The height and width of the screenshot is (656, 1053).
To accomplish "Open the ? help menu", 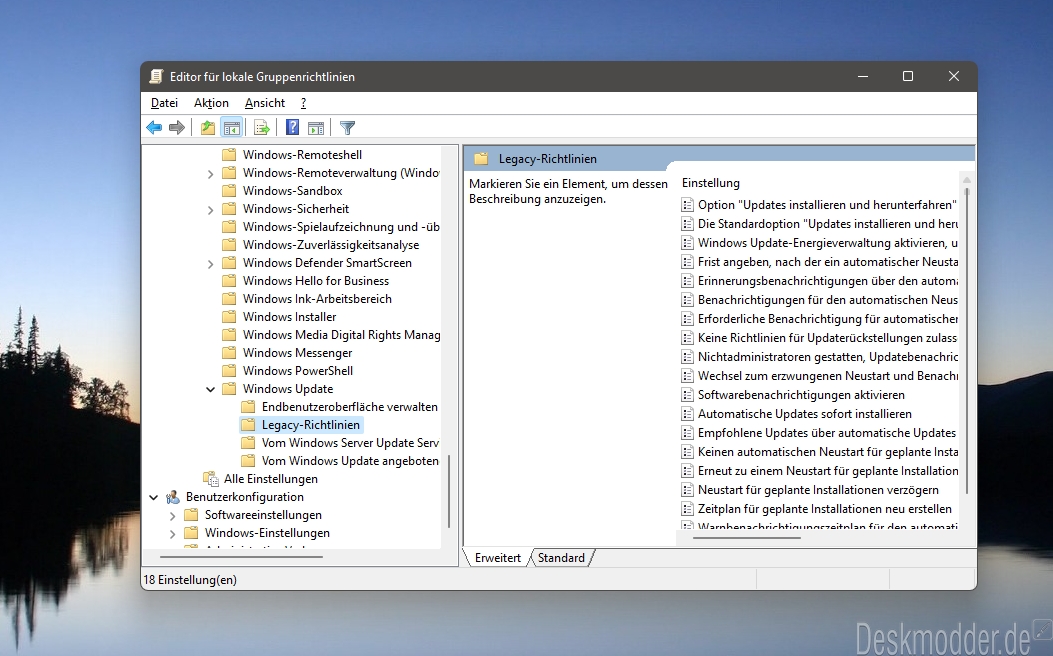I will 304,103.
